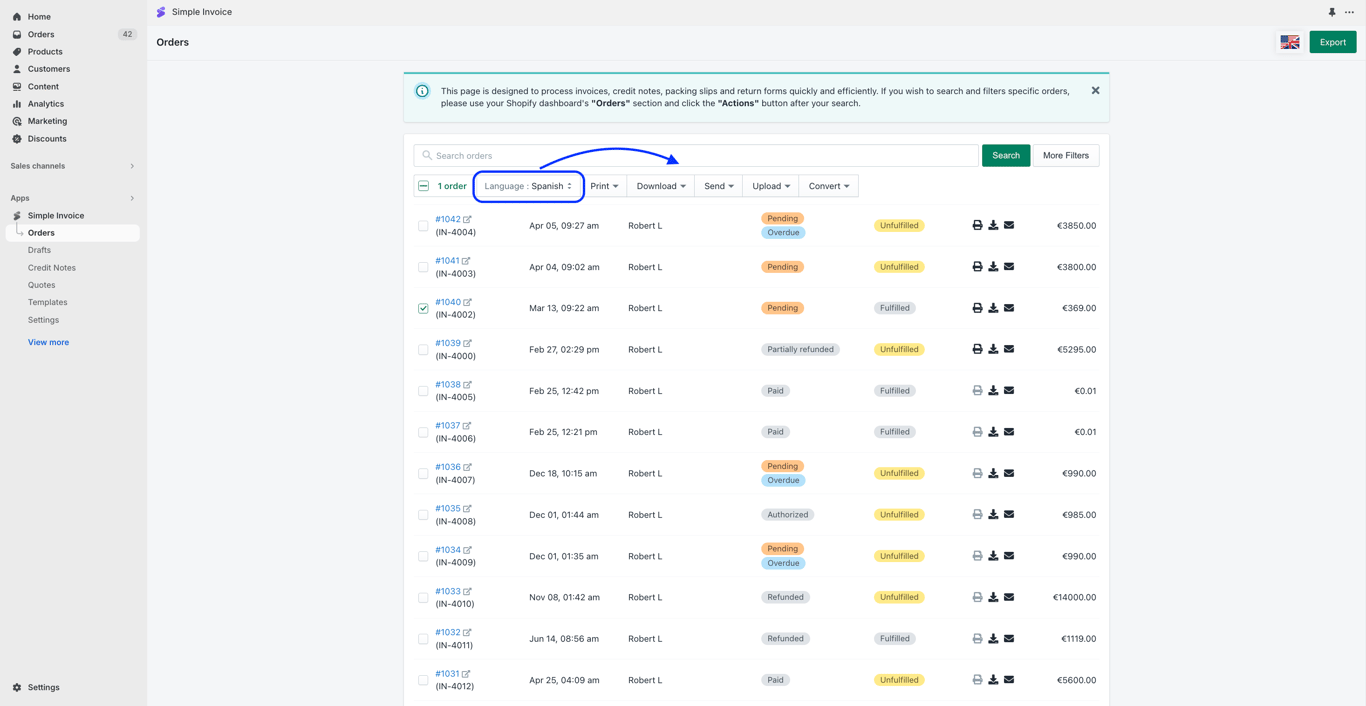Click the More Filters button
1366x706 pixels.
tap(1066, 155)
